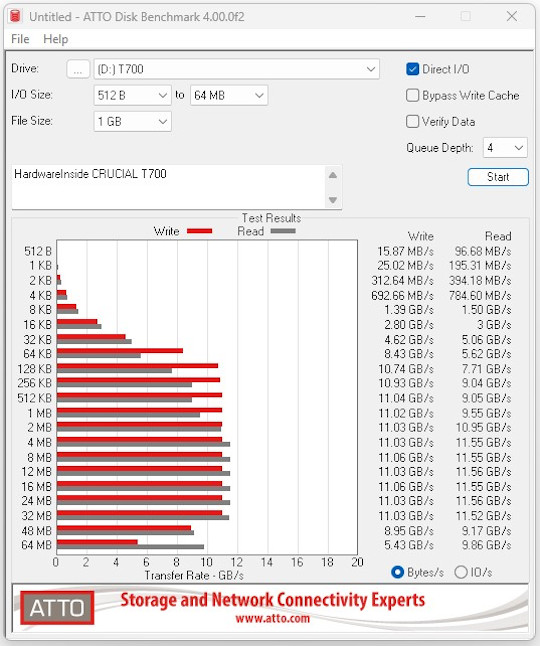Click the 692.66 MB/s write value

(x=402, y=295)
